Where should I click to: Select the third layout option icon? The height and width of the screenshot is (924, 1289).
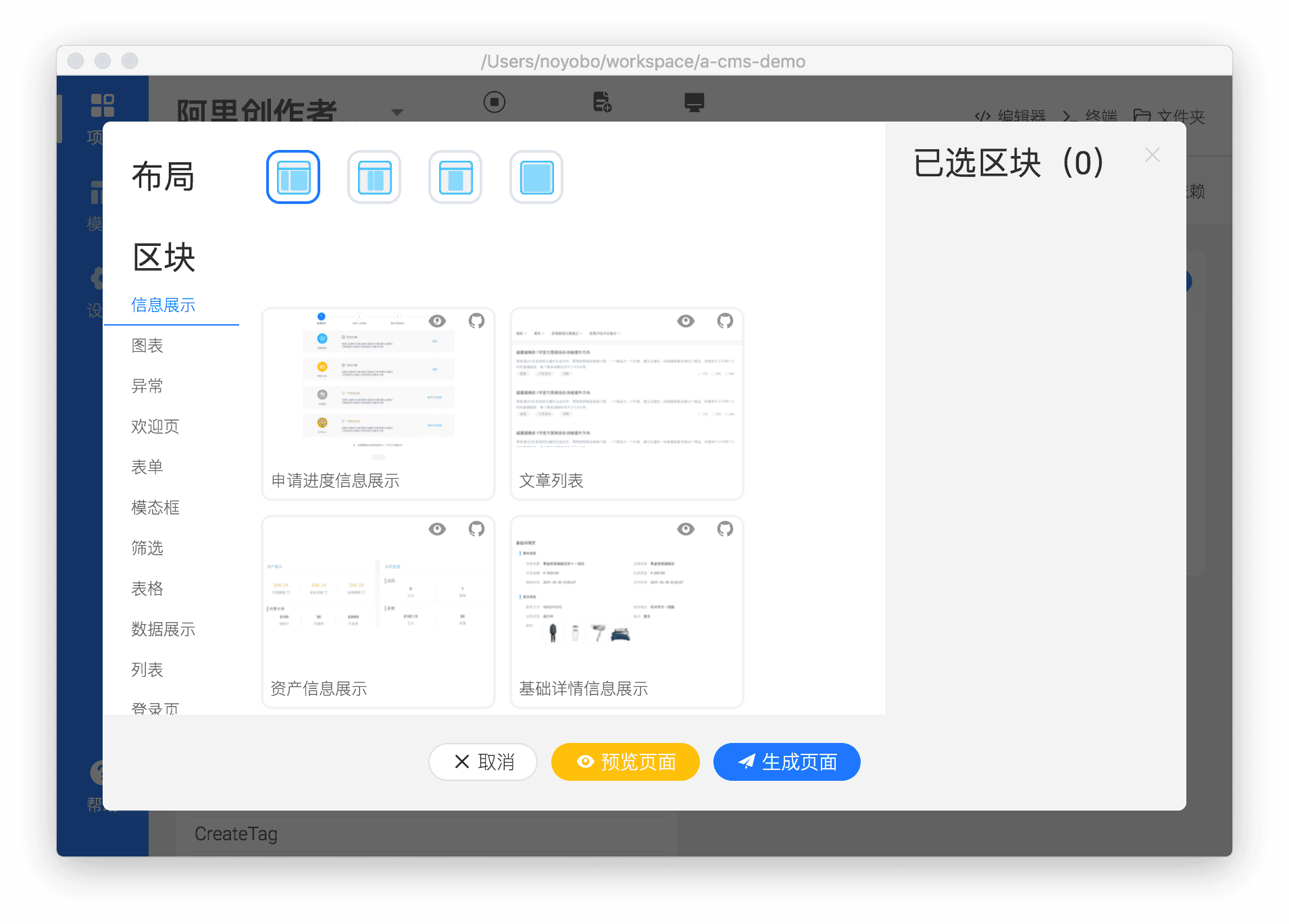[x=455, y=177]
